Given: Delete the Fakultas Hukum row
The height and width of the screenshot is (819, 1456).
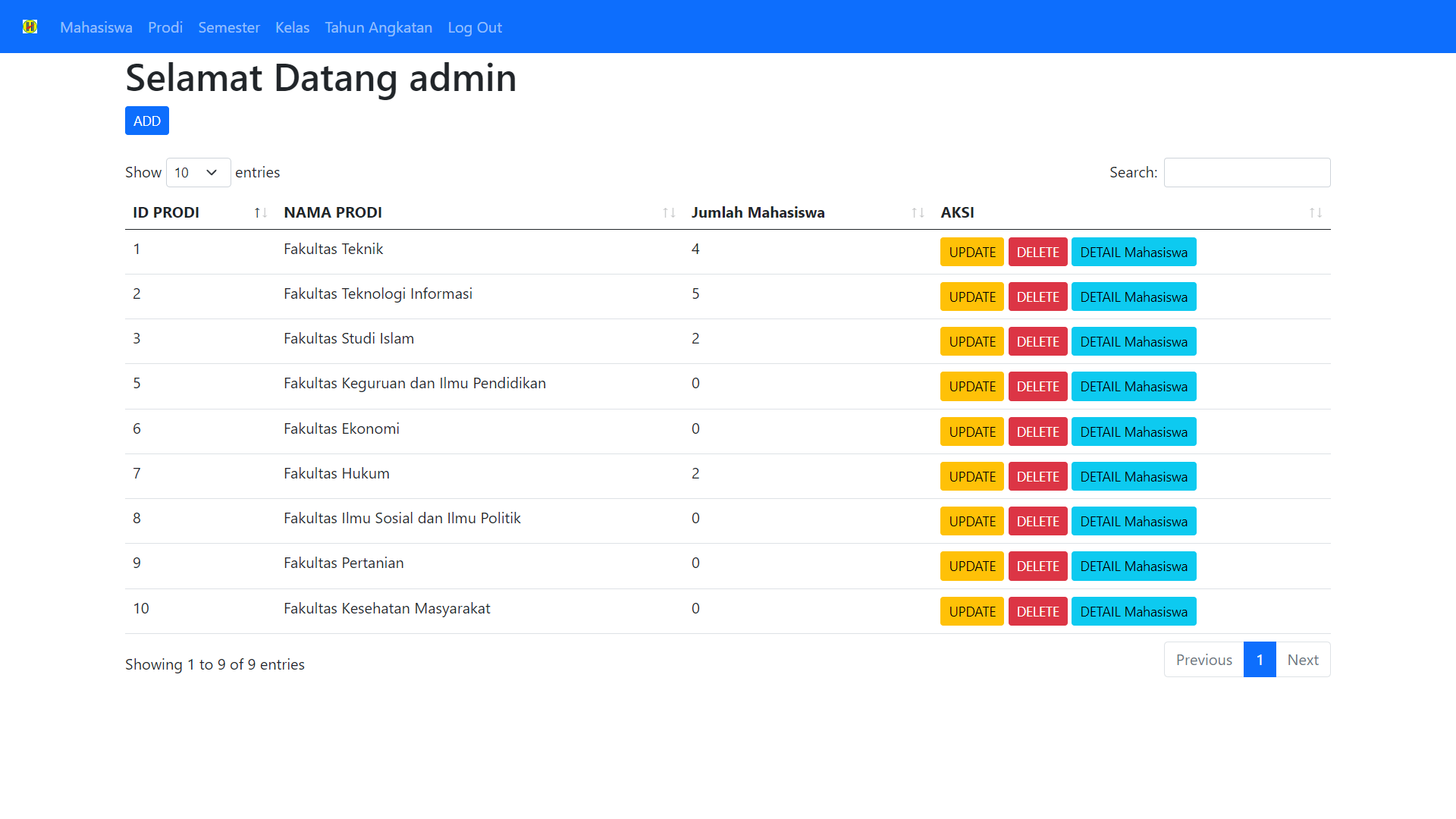Looking at the screenshot, I should (1037, 476).
